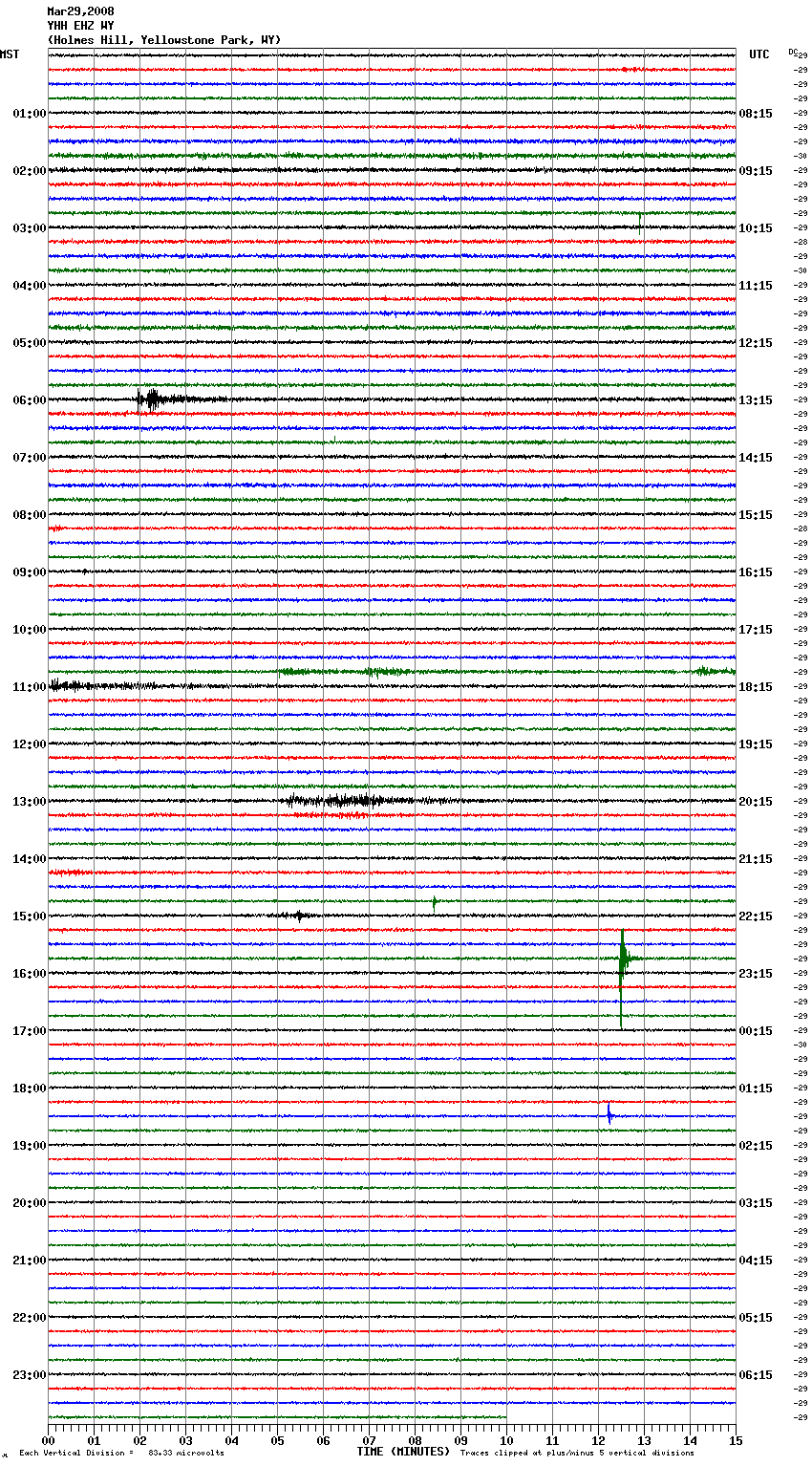
Task: Select the 01:00 MST row label
Action: pos(29,114)
